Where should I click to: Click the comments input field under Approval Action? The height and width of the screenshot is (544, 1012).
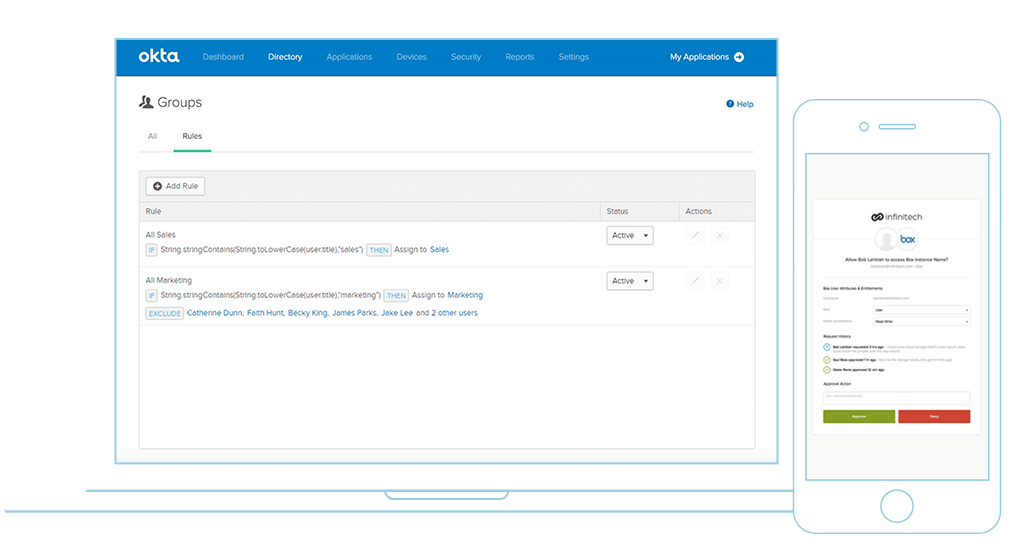coord(896,397)
